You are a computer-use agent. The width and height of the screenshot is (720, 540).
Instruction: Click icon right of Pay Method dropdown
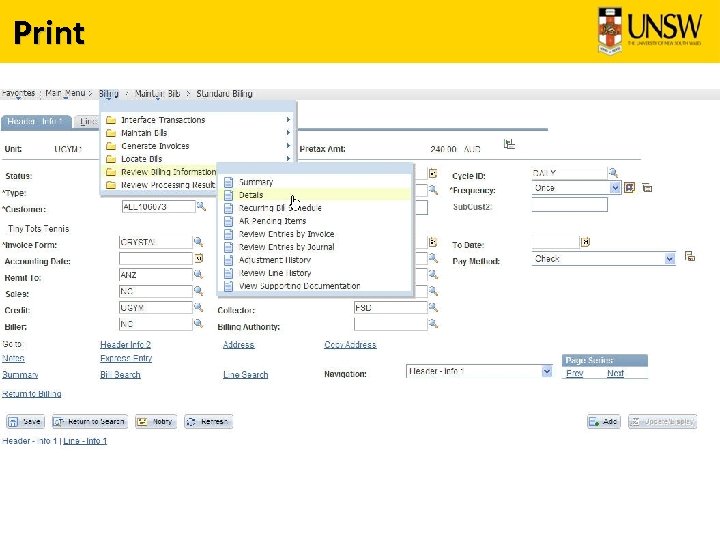(x=690, y=256)
